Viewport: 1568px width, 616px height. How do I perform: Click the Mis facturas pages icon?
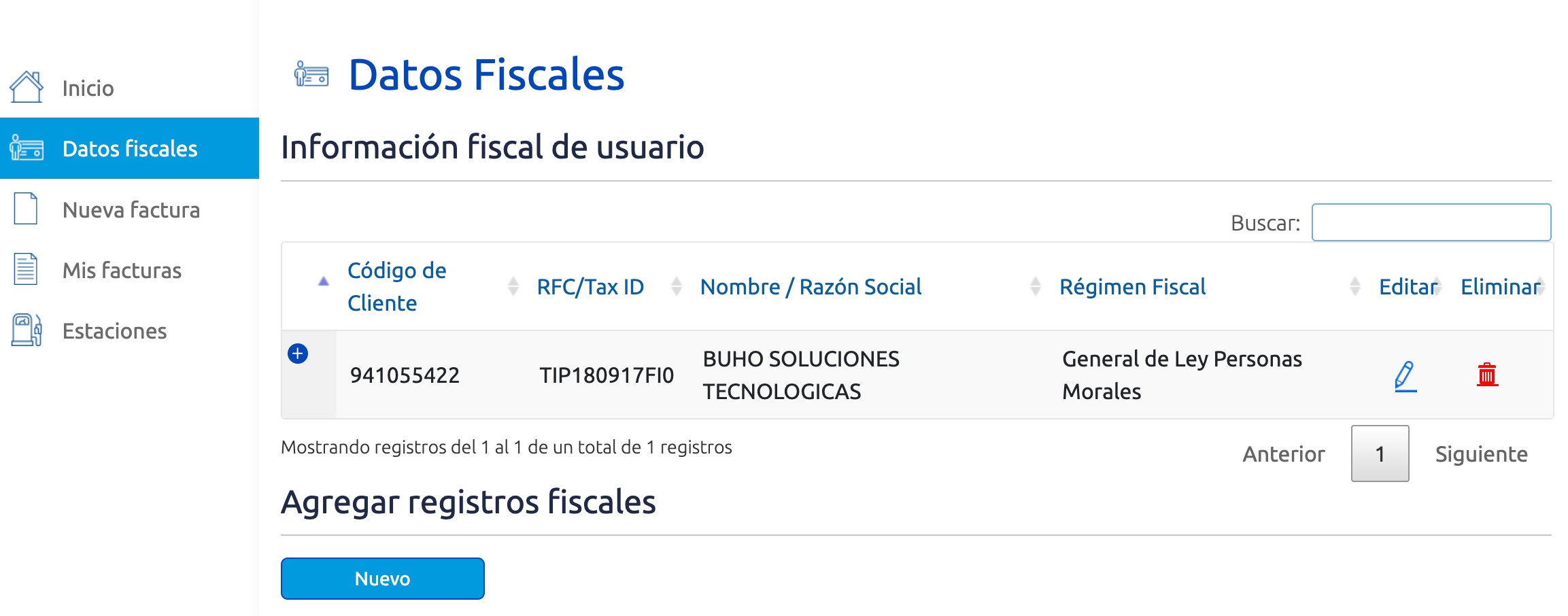tap(25, 269)
